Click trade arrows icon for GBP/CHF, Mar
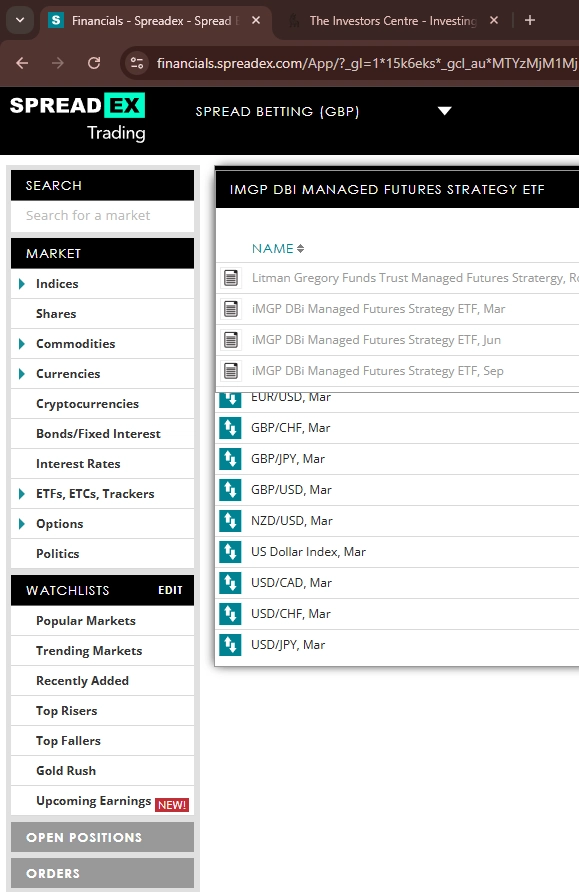This screenshot has width=579, height=892. click(x=230, y=428)
